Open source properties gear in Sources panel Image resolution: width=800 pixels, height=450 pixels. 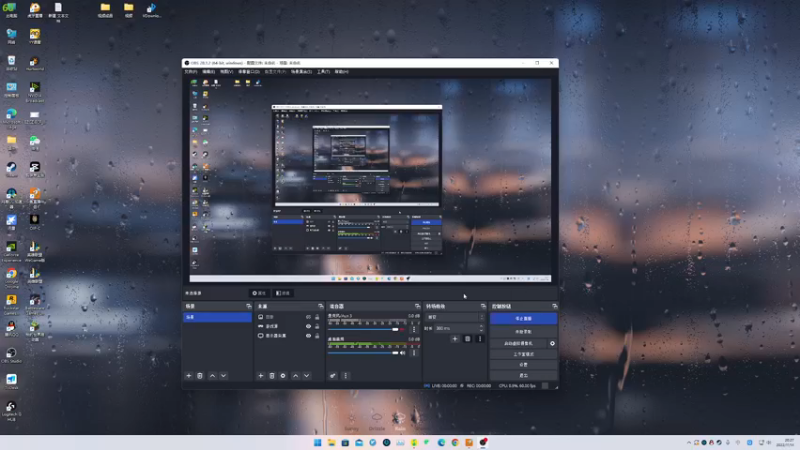(x=283, y=376)
